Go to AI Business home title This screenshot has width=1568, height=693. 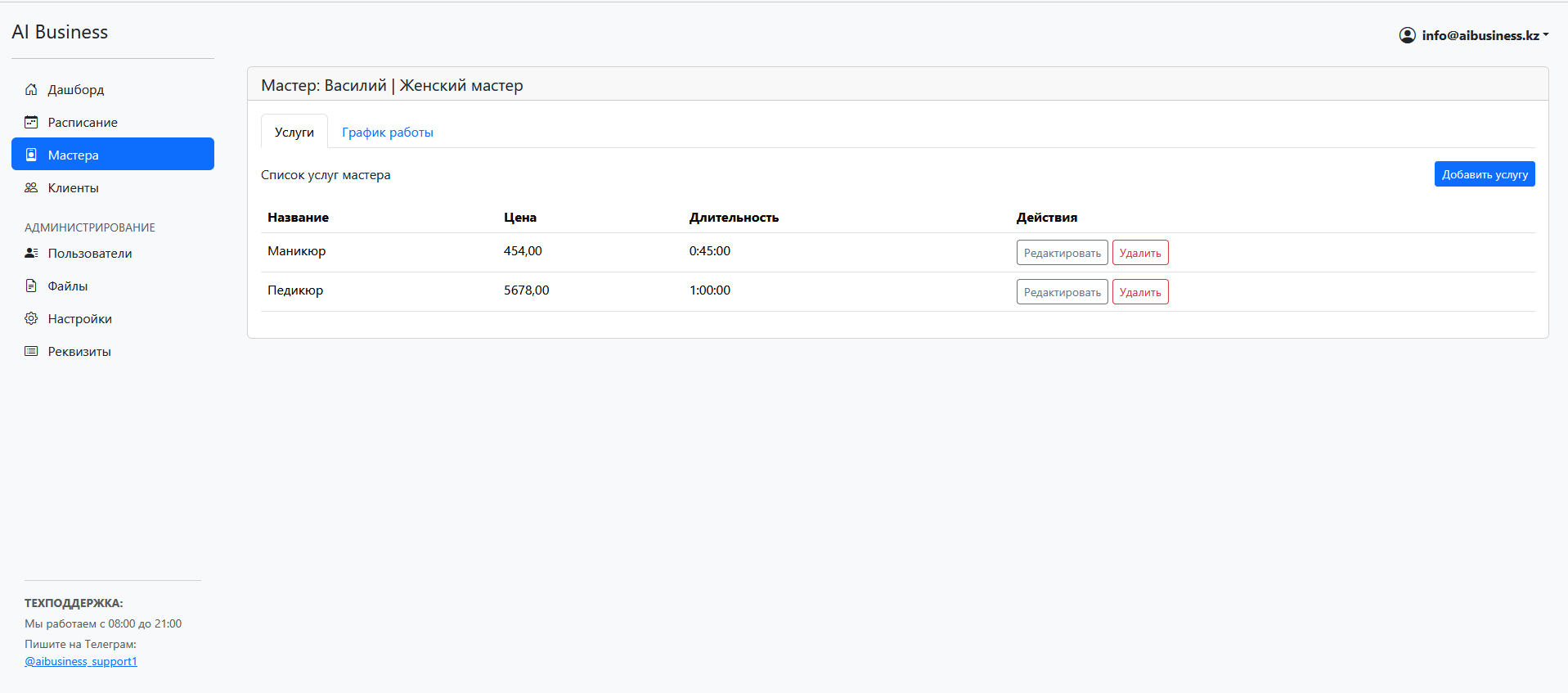tap(60, 32)
